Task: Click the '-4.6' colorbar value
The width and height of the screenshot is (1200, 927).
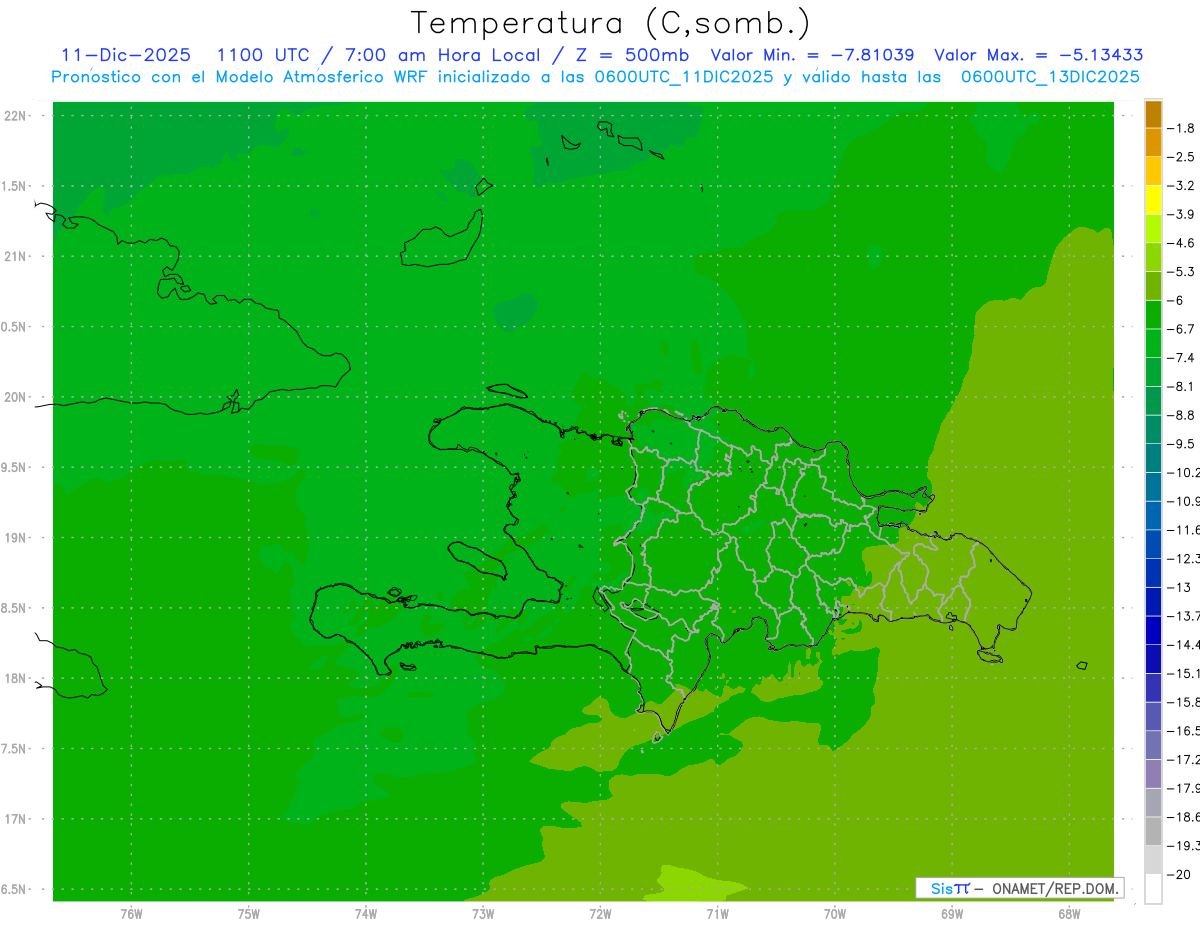Action: click(1181, 243)
